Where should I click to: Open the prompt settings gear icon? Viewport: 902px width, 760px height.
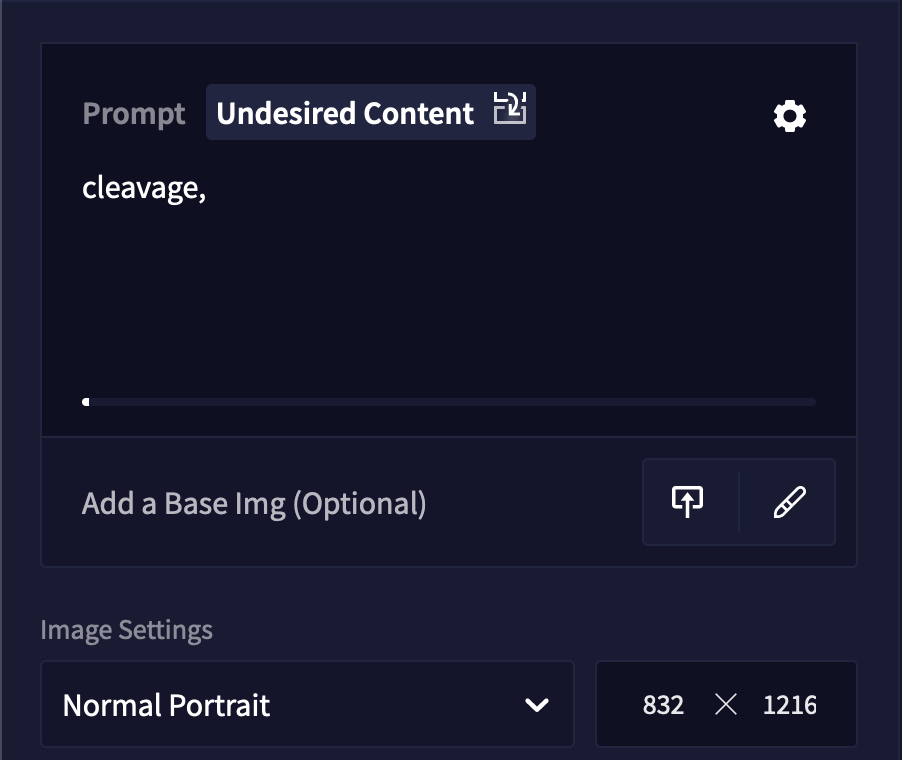coord(790,116)
